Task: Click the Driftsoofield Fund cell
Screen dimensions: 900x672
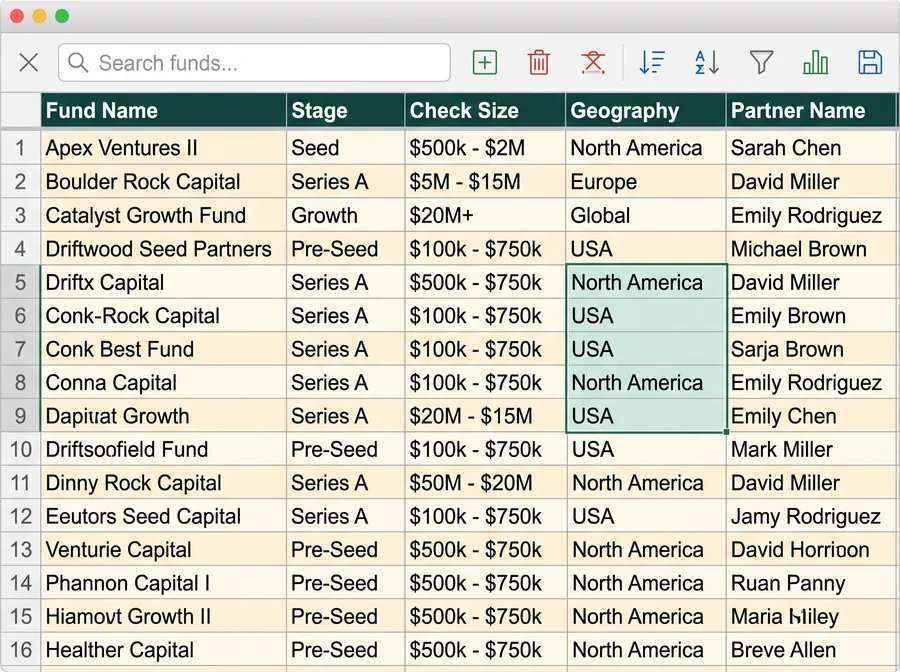Action: point(164,449)
